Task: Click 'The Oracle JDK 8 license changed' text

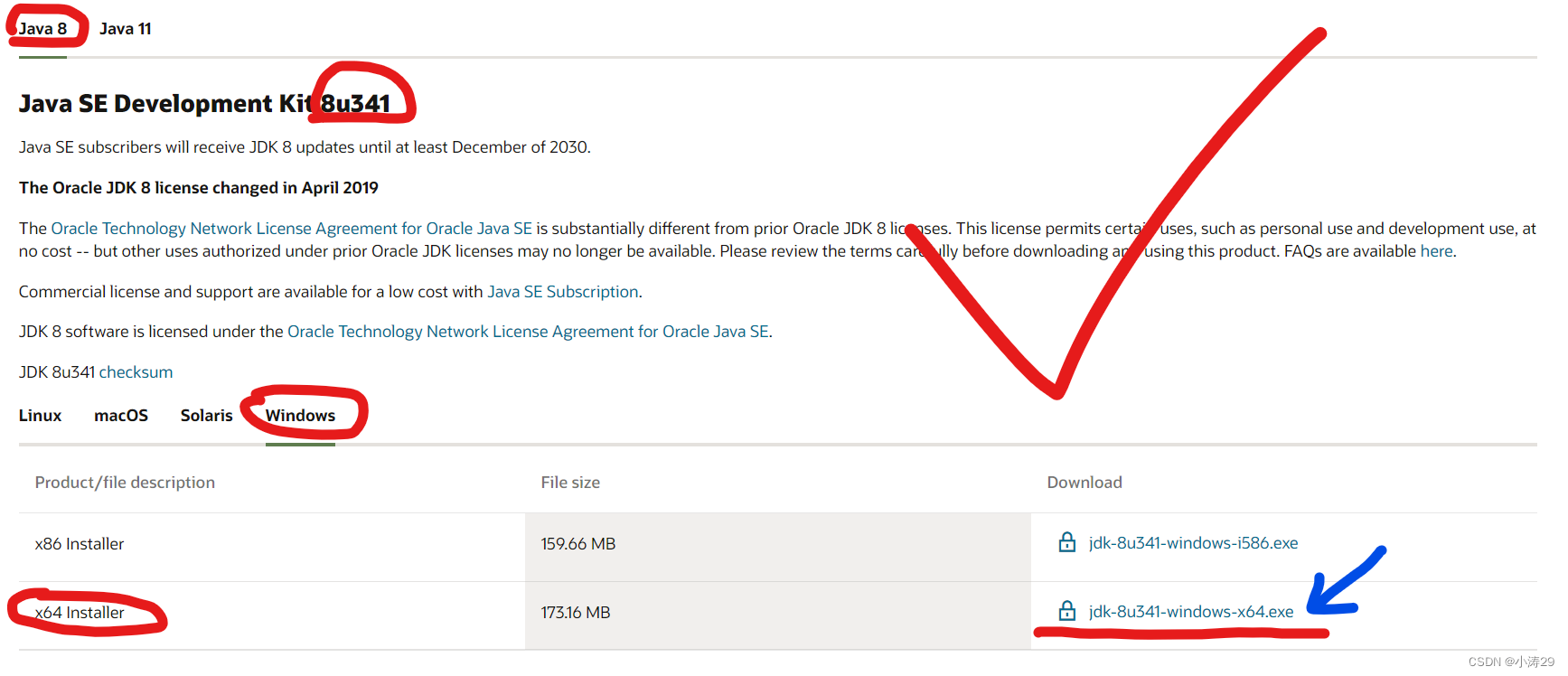Action: coord(199,188)
